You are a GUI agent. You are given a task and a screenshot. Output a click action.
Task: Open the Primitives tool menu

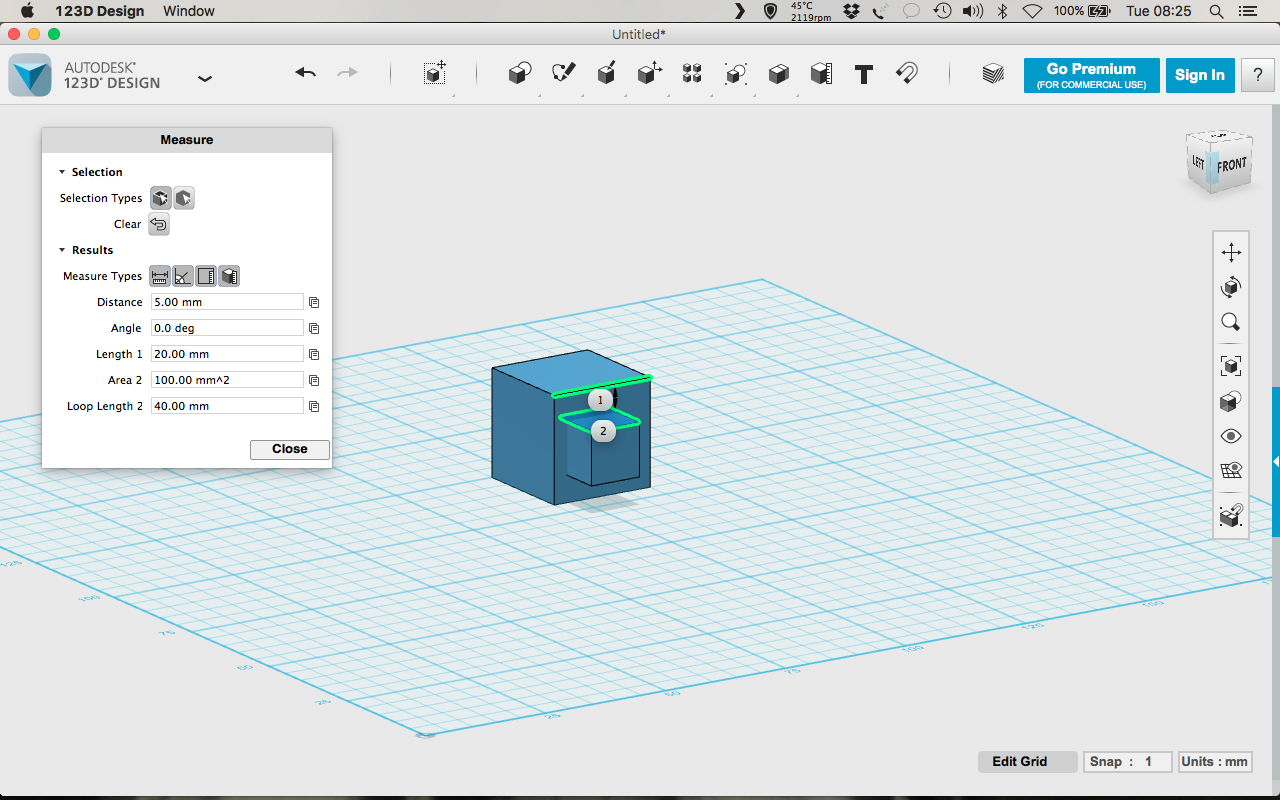519,74
